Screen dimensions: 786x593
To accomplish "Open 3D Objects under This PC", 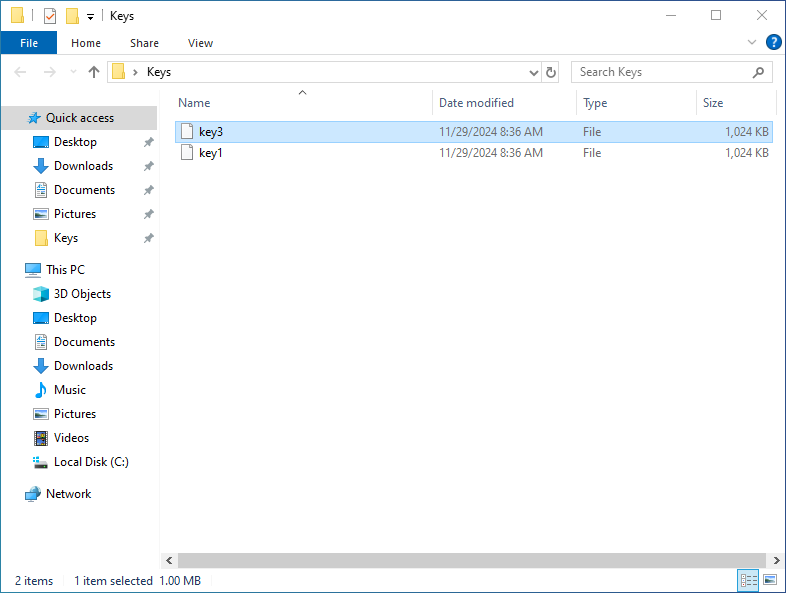I will 82,294.
